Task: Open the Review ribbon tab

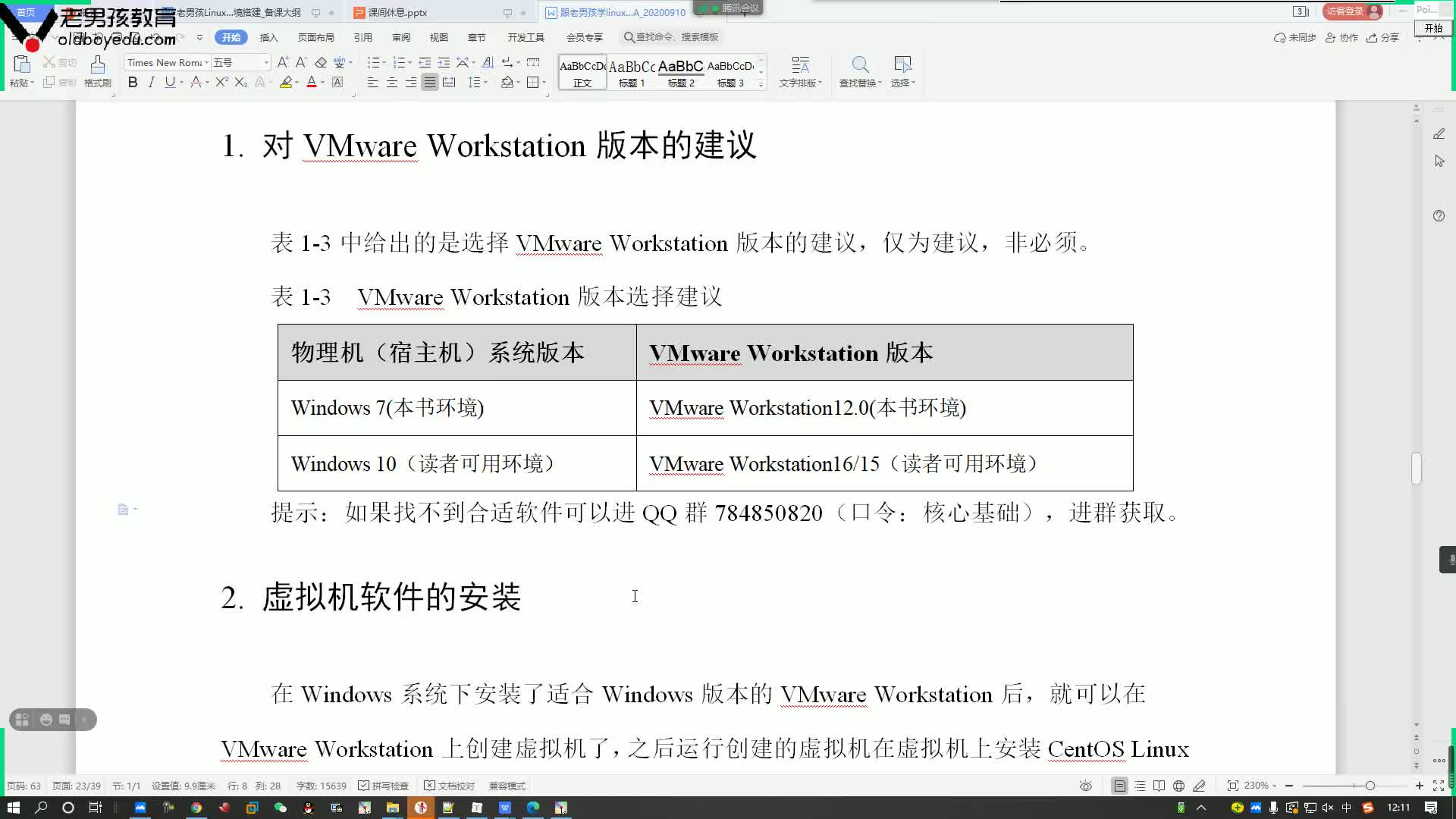Action: [401, 37]
